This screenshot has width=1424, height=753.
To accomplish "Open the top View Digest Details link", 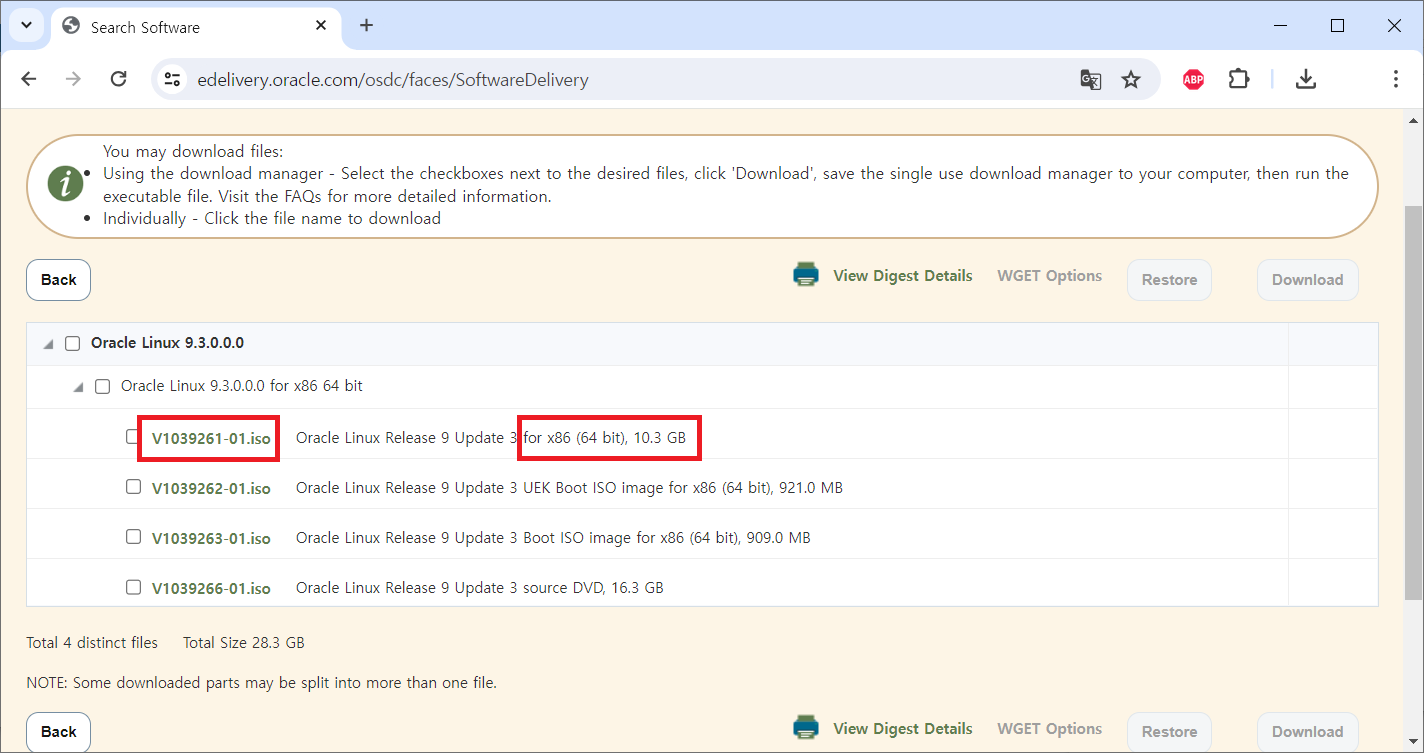I will point(903,276).
